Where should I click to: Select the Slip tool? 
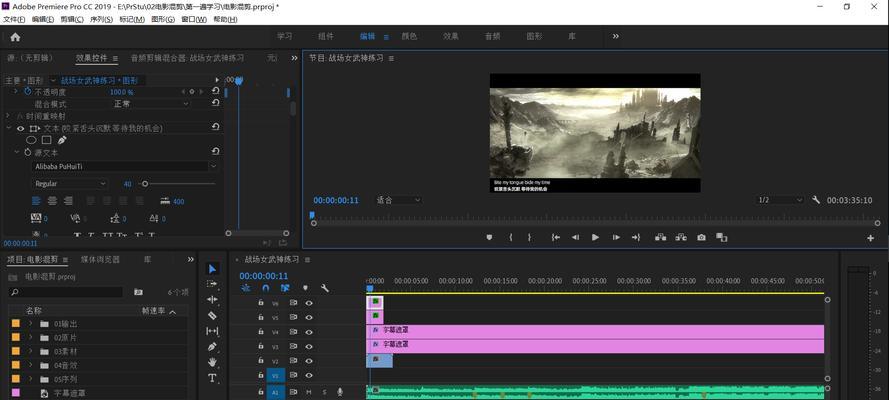(x=212, y=331)
